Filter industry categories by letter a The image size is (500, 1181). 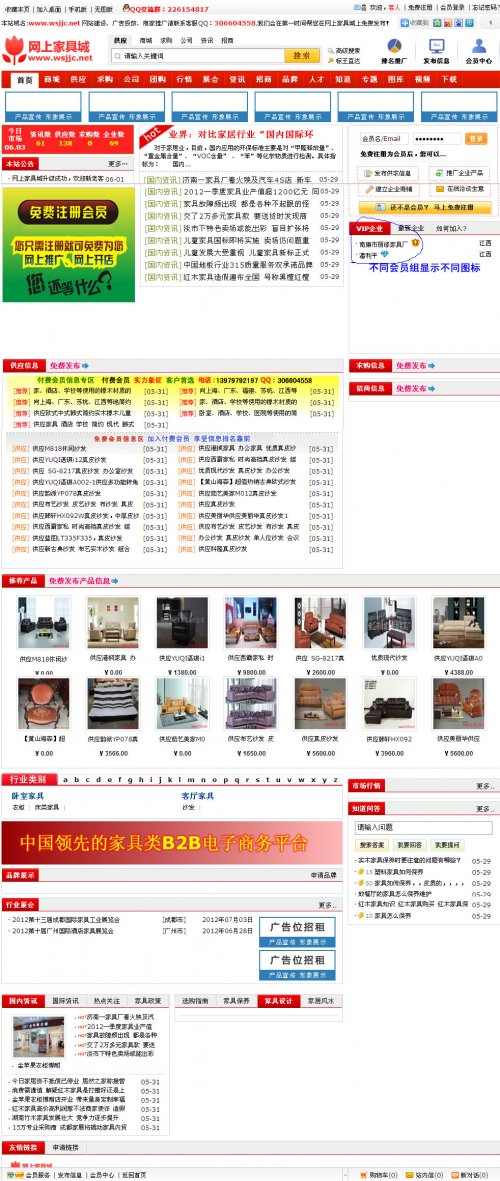[66, 780]
